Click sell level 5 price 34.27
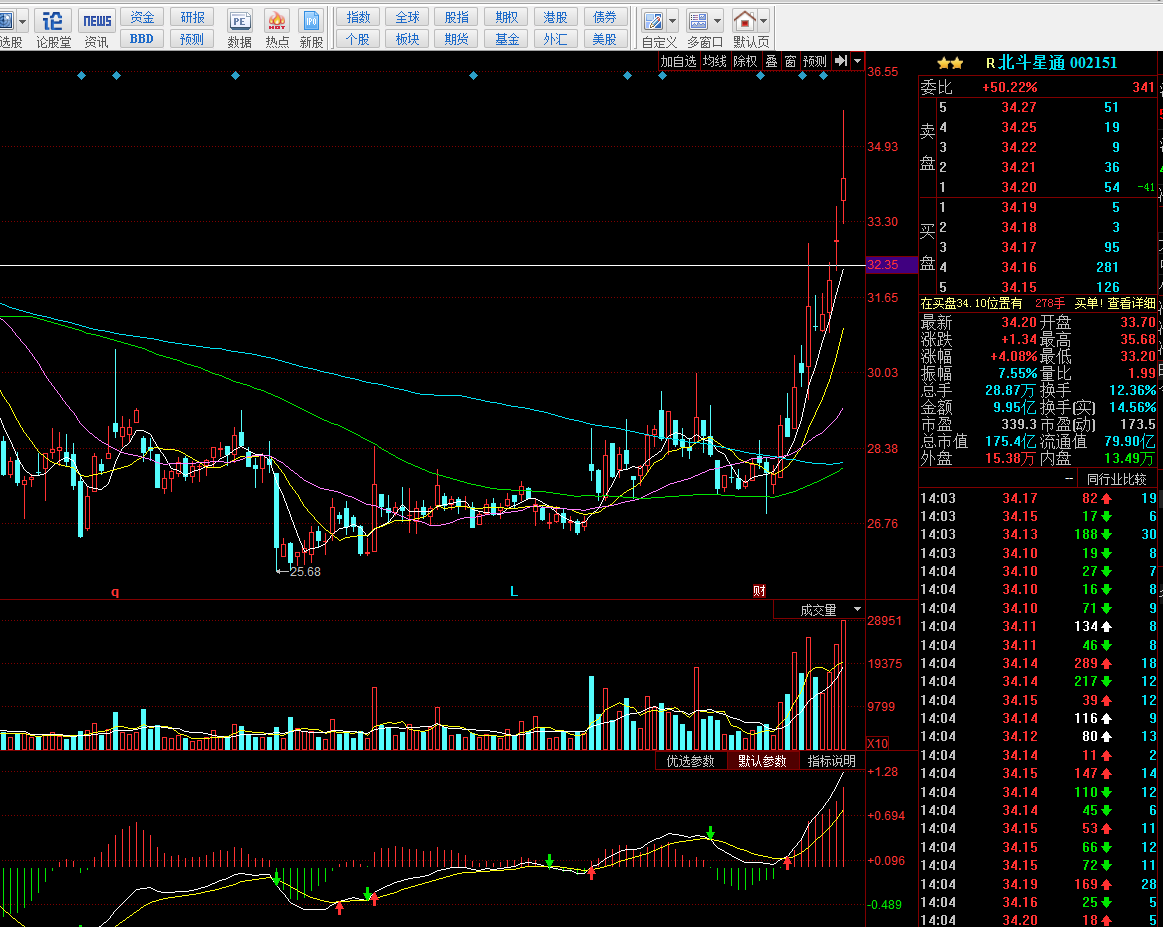Screen dimensions: 1163x927 1019,108
